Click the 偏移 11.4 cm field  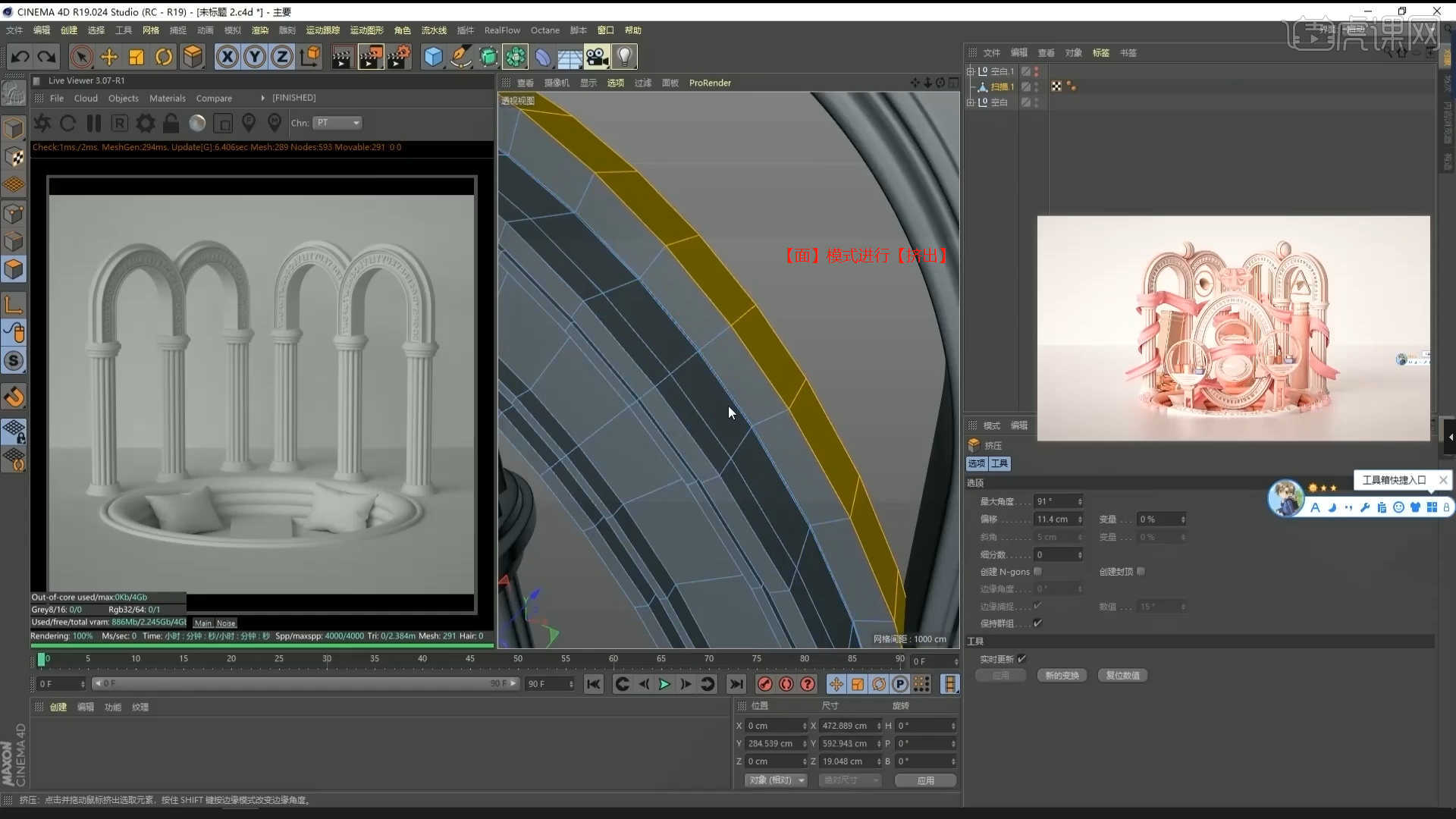[x=1059, y=519]
